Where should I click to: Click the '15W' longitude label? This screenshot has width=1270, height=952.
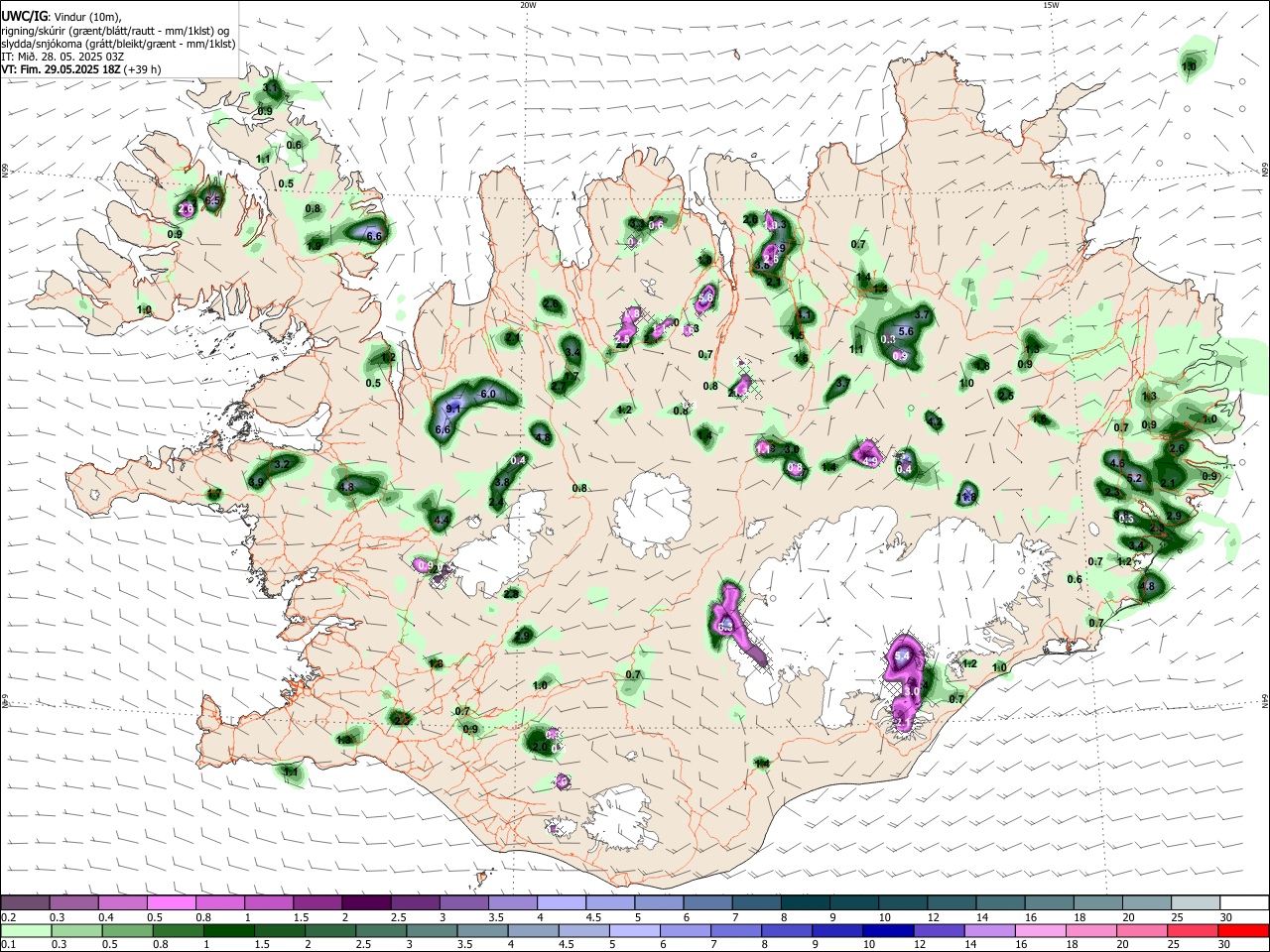1050,5
